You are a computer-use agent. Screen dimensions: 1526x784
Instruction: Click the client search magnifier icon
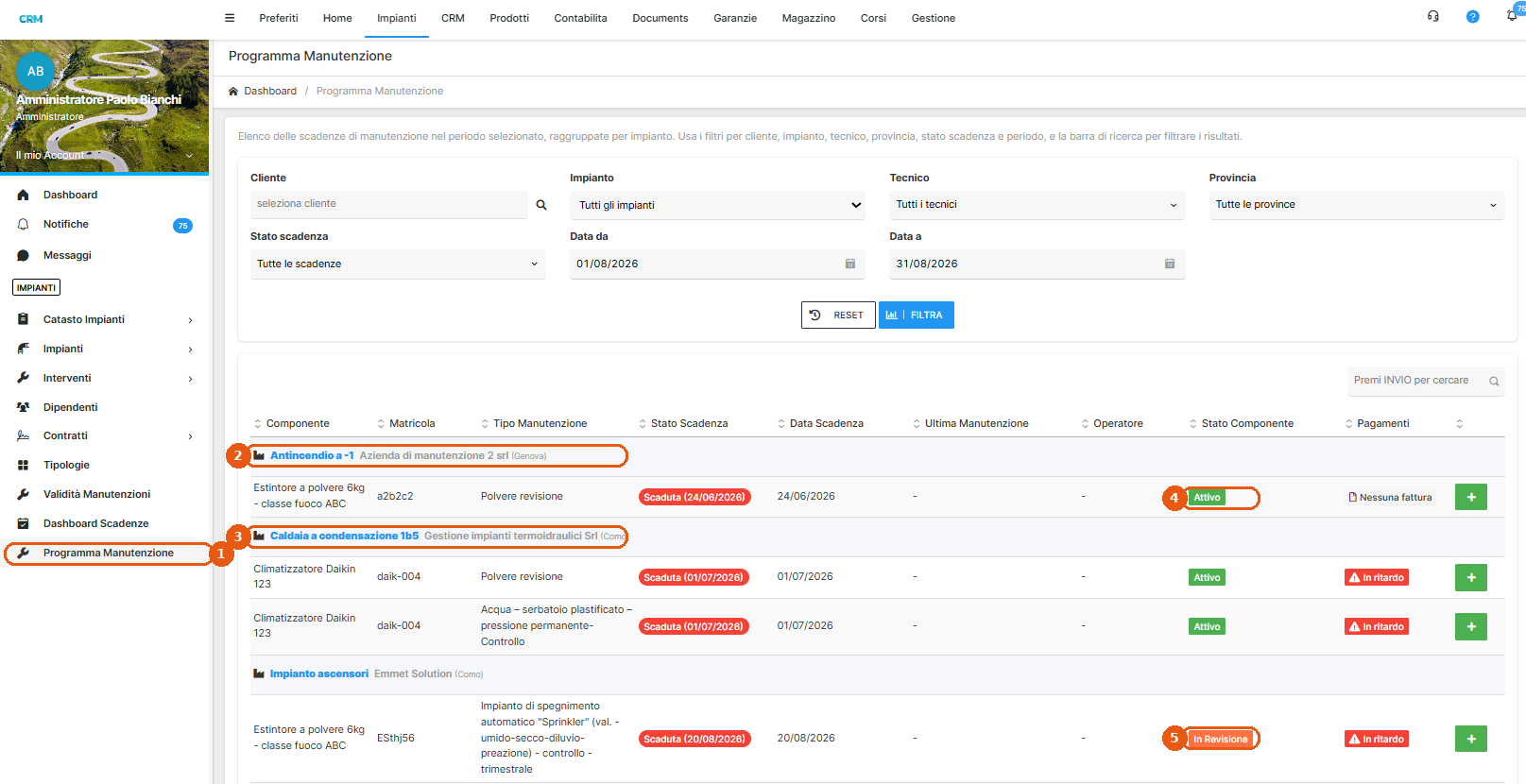(541, 205)
